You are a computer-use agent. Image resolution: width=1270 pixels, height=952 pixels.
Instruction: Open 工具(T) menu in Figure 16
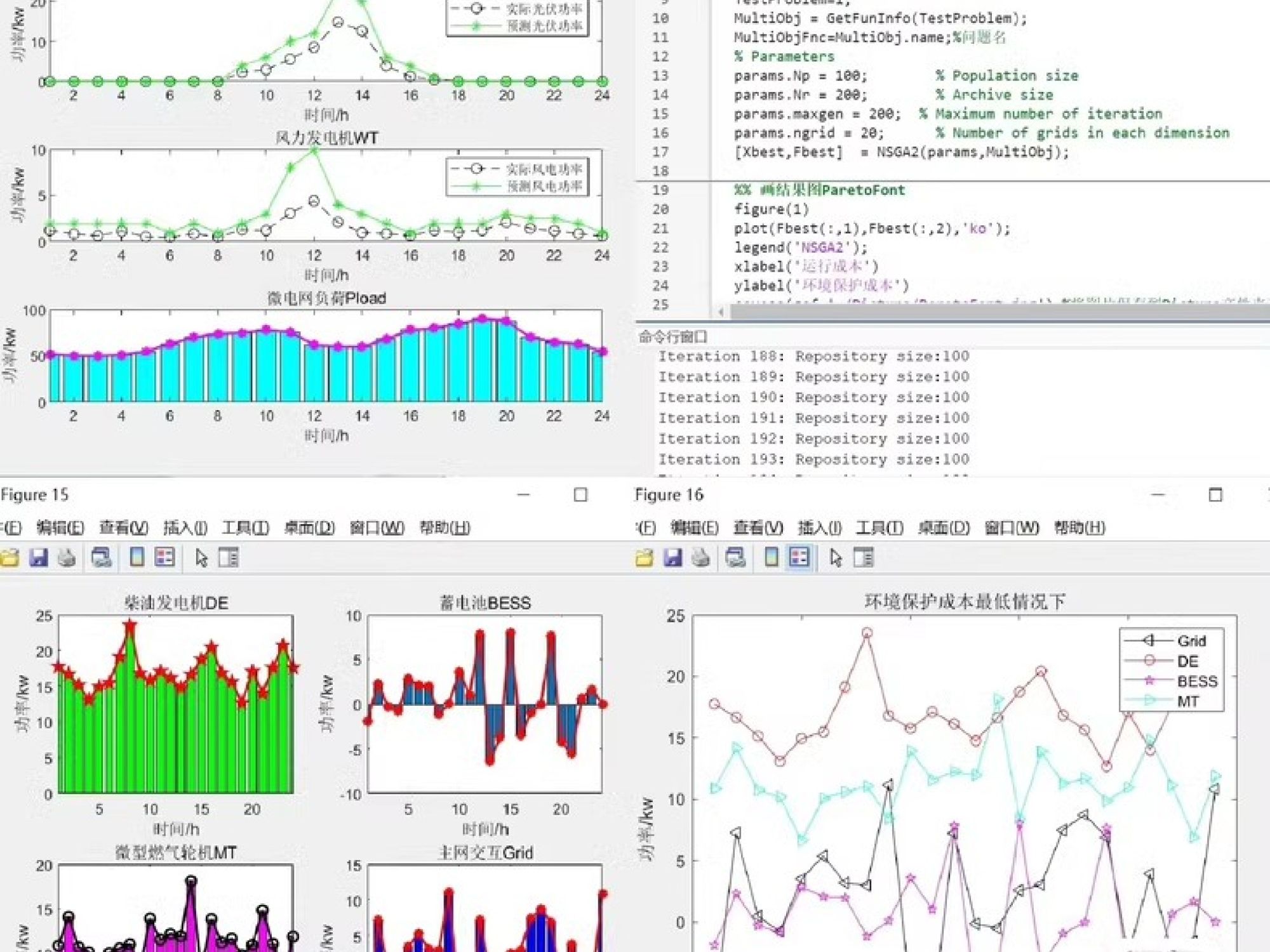click(x=880, y=527)
